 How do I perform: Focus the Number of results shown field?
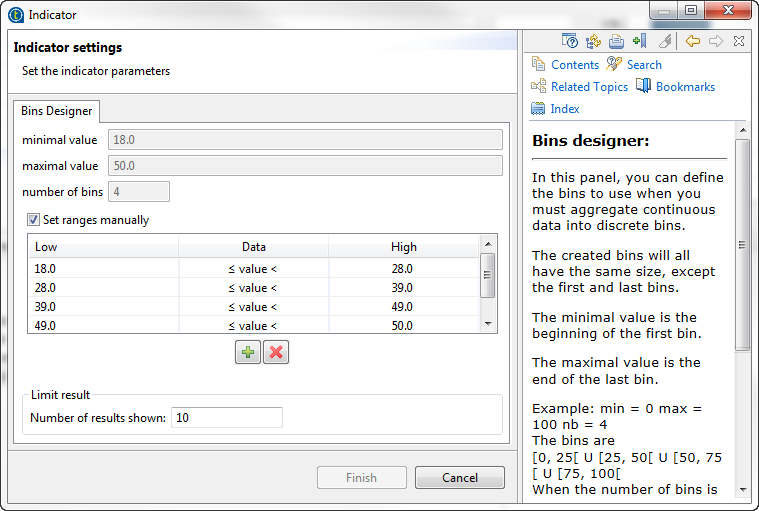(x=227, y=418)
